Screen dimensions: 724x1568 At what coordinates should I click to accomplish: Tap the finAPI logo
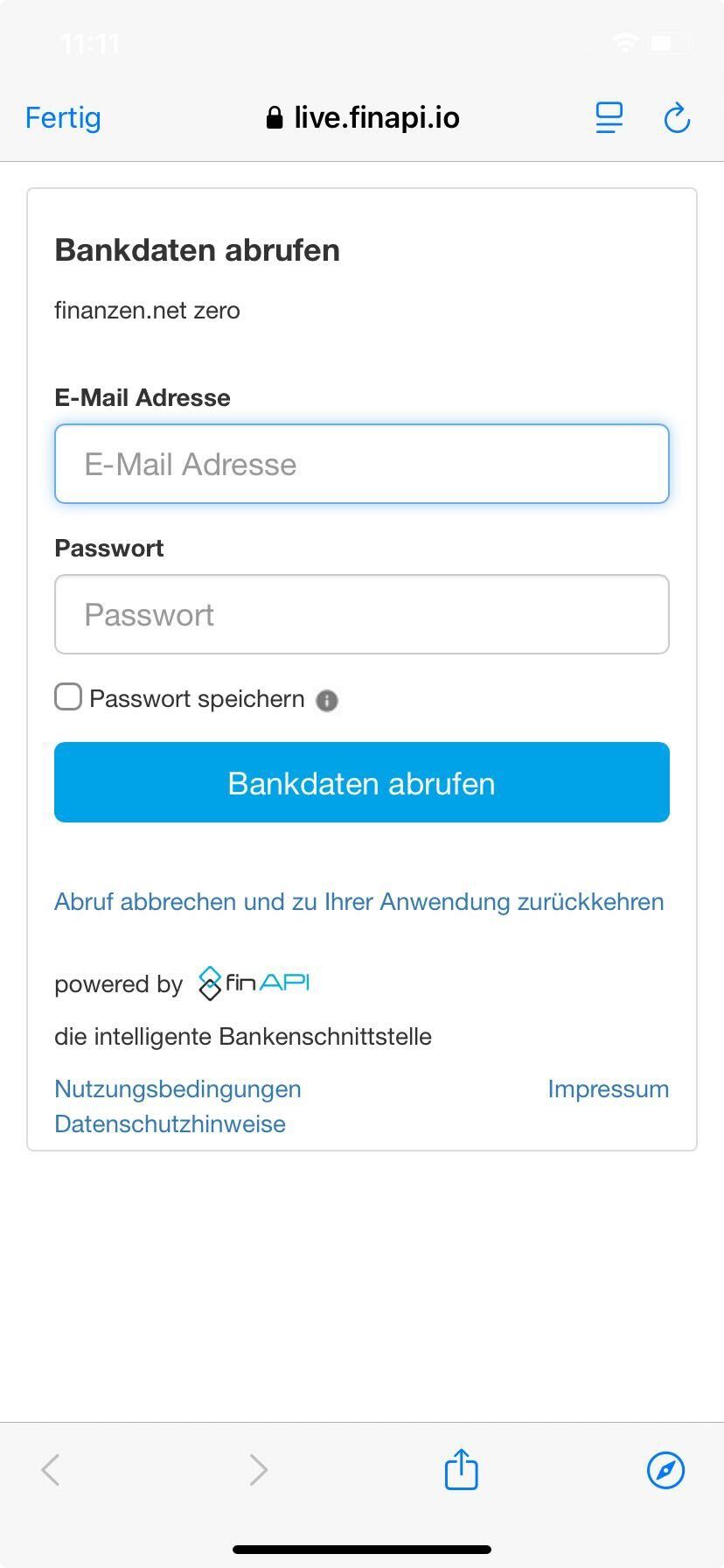(x=254, y=983)
